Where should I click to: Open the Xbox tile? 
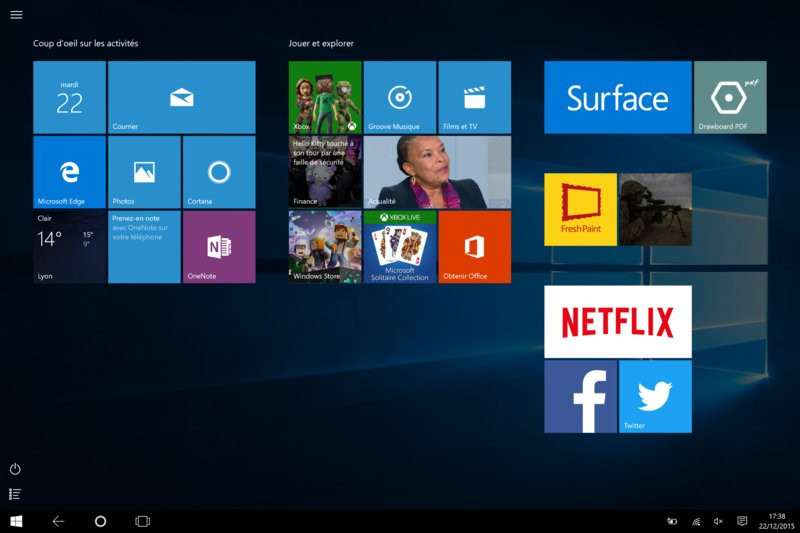pos(325,97)
